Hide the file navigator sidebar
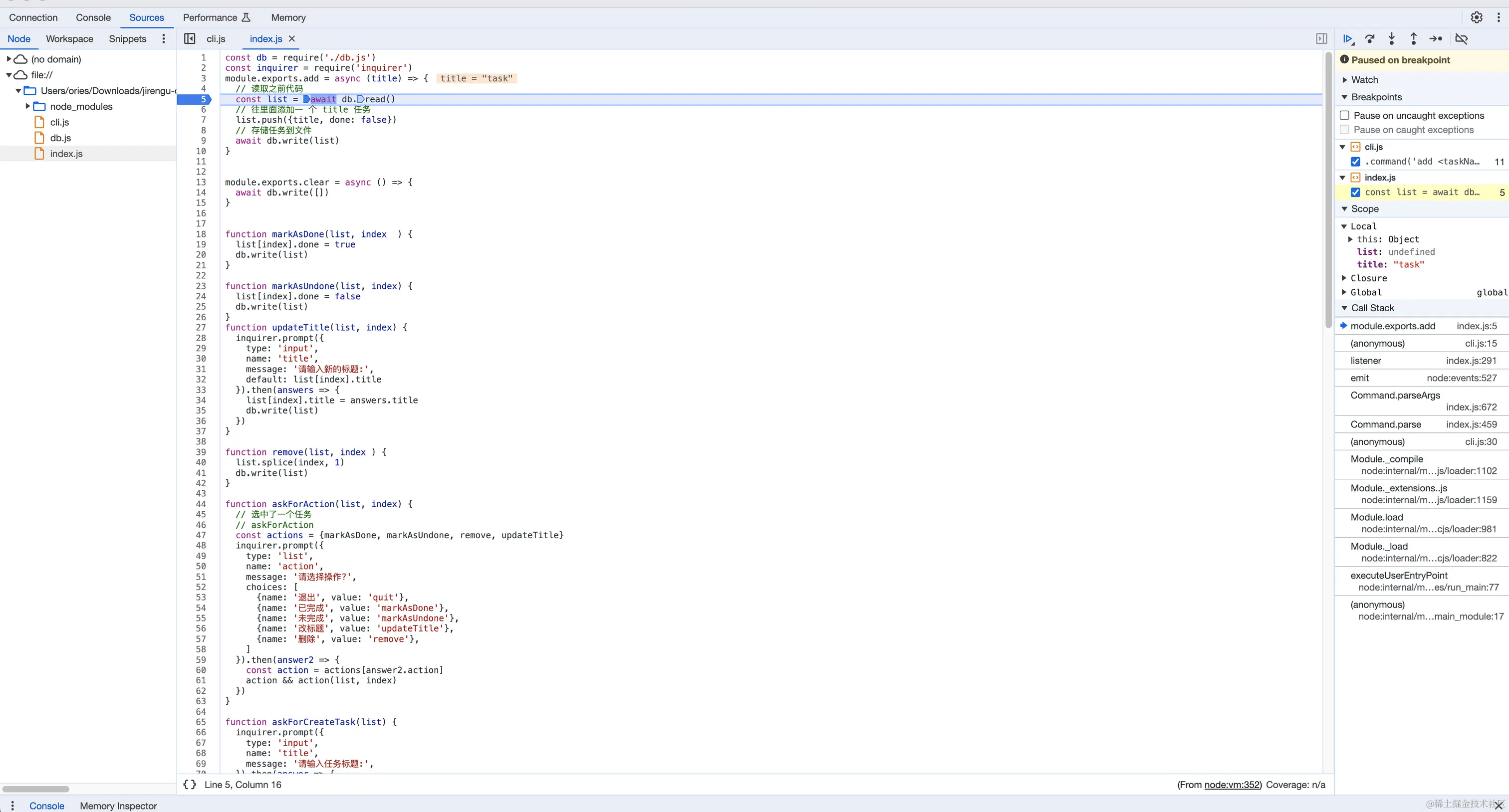 point(189,38)
